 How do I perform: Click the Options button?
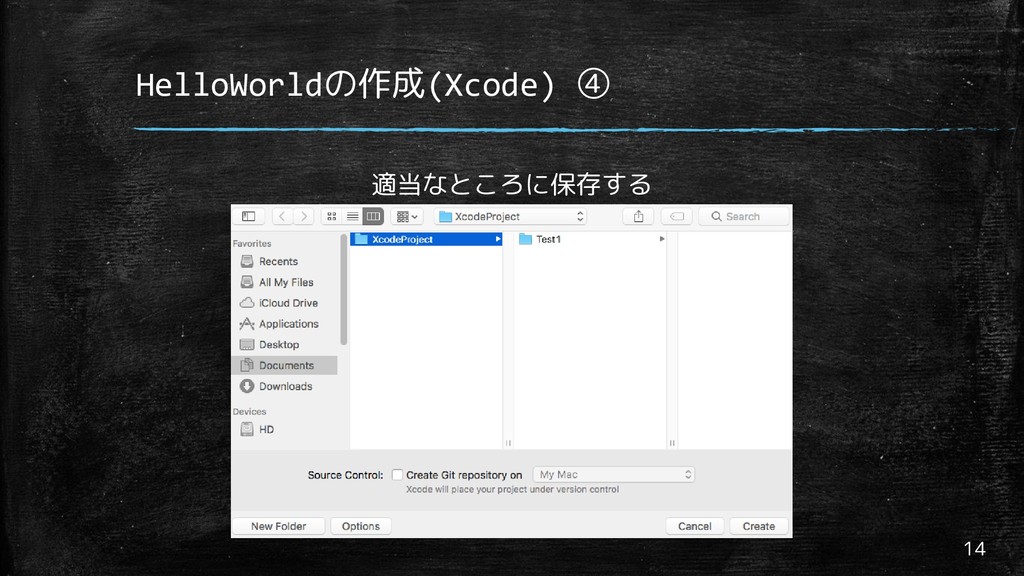pos(360,526)
